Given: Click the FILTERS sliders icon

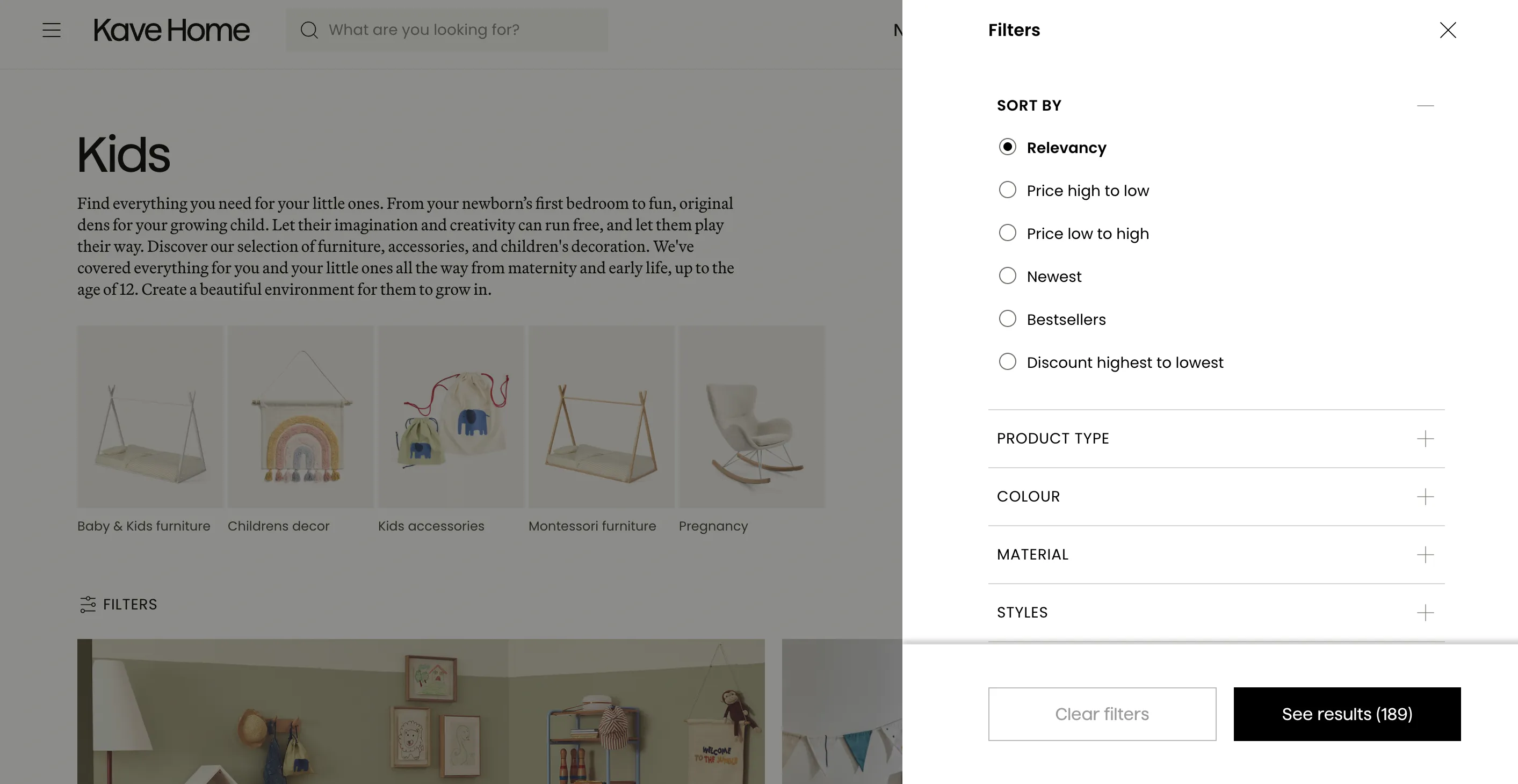Looking at the screenshot, I should point(88,604).
